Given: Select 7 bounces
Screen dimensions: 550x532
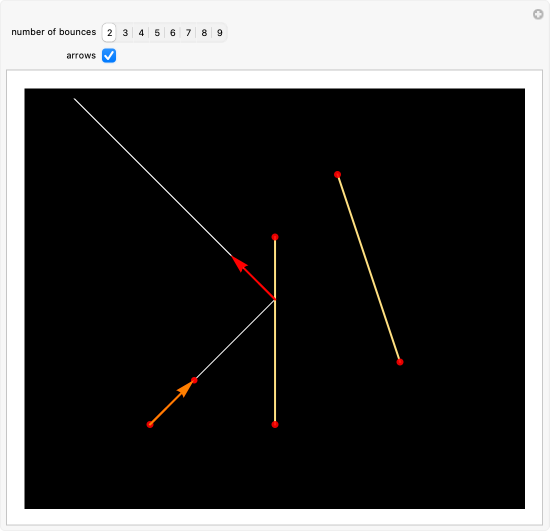Looking at the screenshot, I should (x=188, y=33).
